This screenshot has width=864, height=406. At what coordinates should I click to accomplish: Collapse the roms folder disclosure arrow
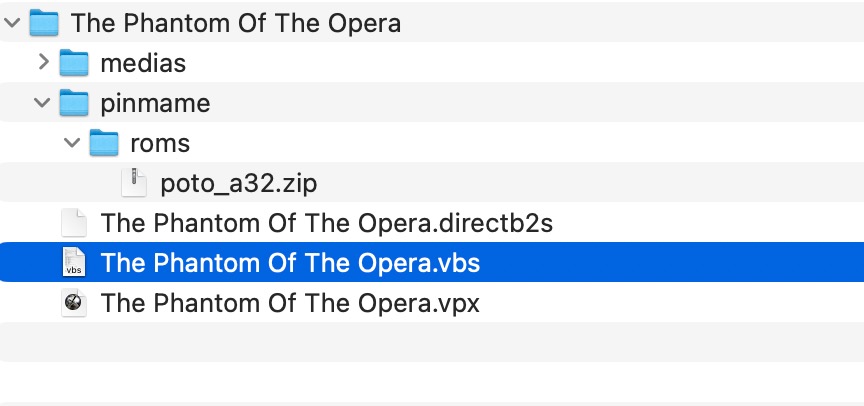(x=73, y=143)
